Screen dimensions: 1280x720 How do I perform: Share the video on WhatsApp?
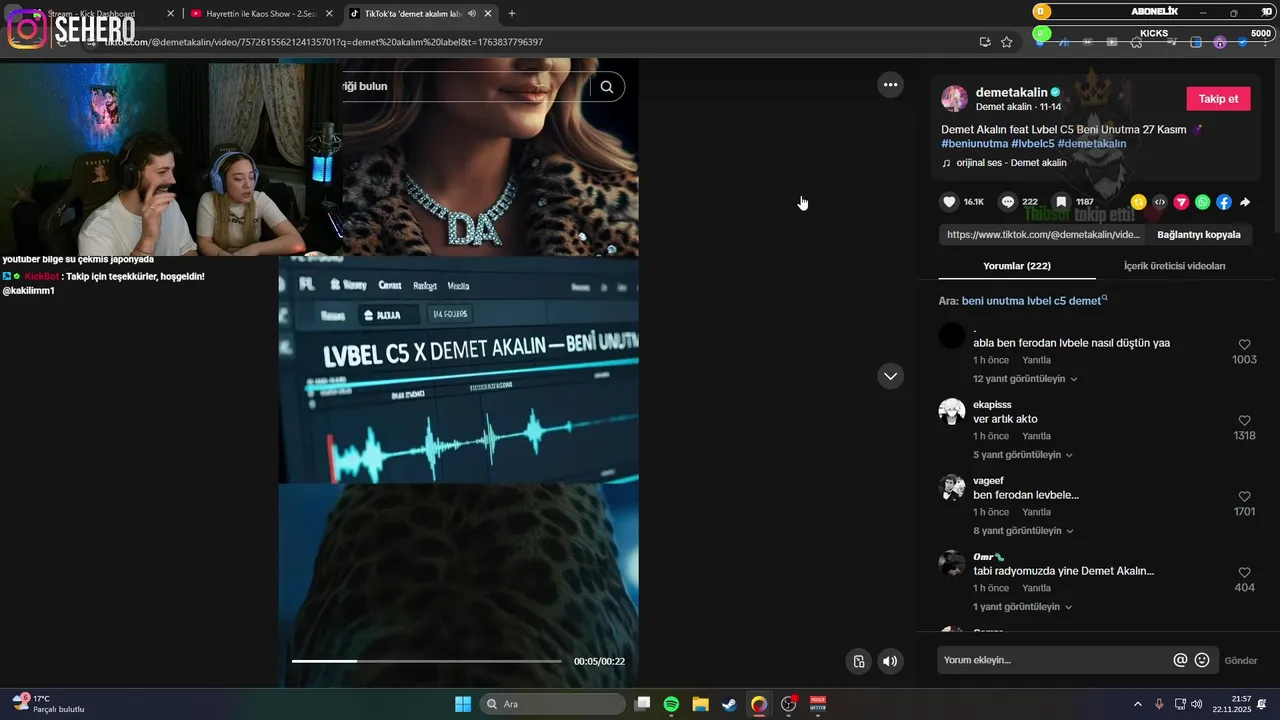pyautogui.click(x=1202, y=202)
